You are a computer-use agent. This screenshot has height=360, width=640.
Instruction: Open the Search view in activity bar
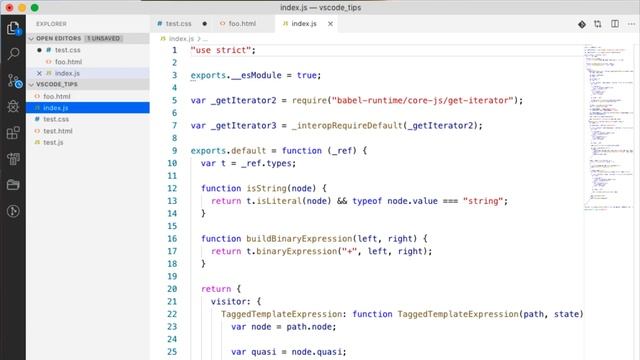(x=13, y=53)
